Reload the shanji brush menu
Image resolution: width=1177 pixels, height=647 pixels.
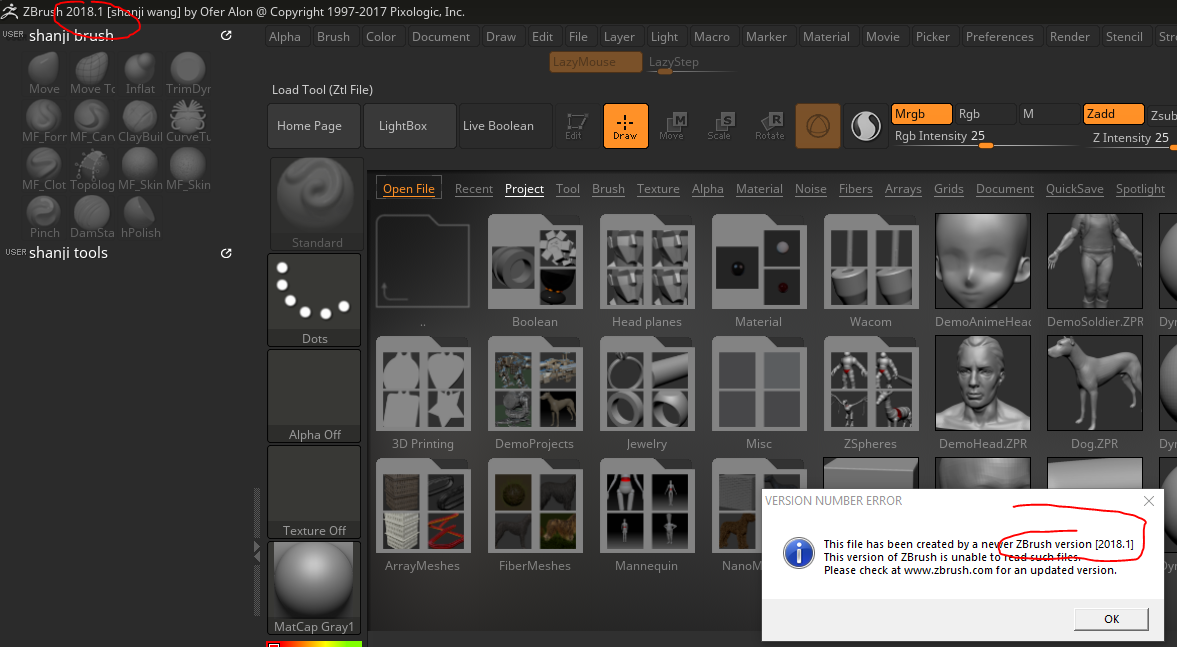click(x=226, y=35)
